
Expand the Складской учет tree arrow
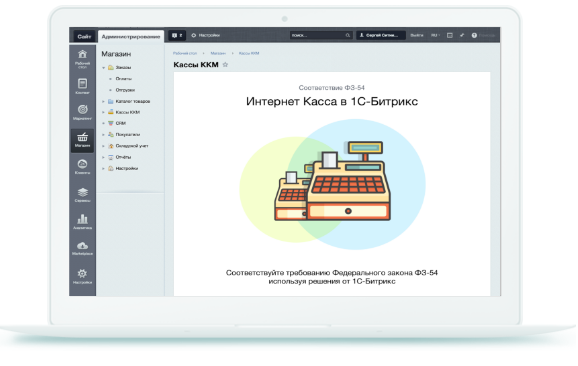click(x=104, y=146)
